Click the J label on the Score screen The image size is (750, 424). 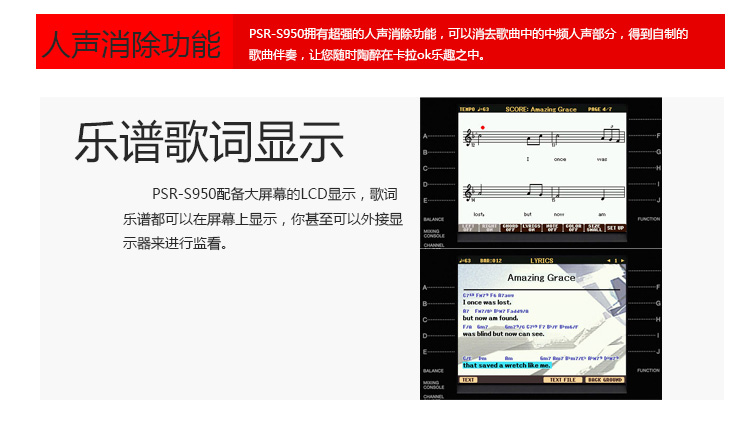(658, 200)
